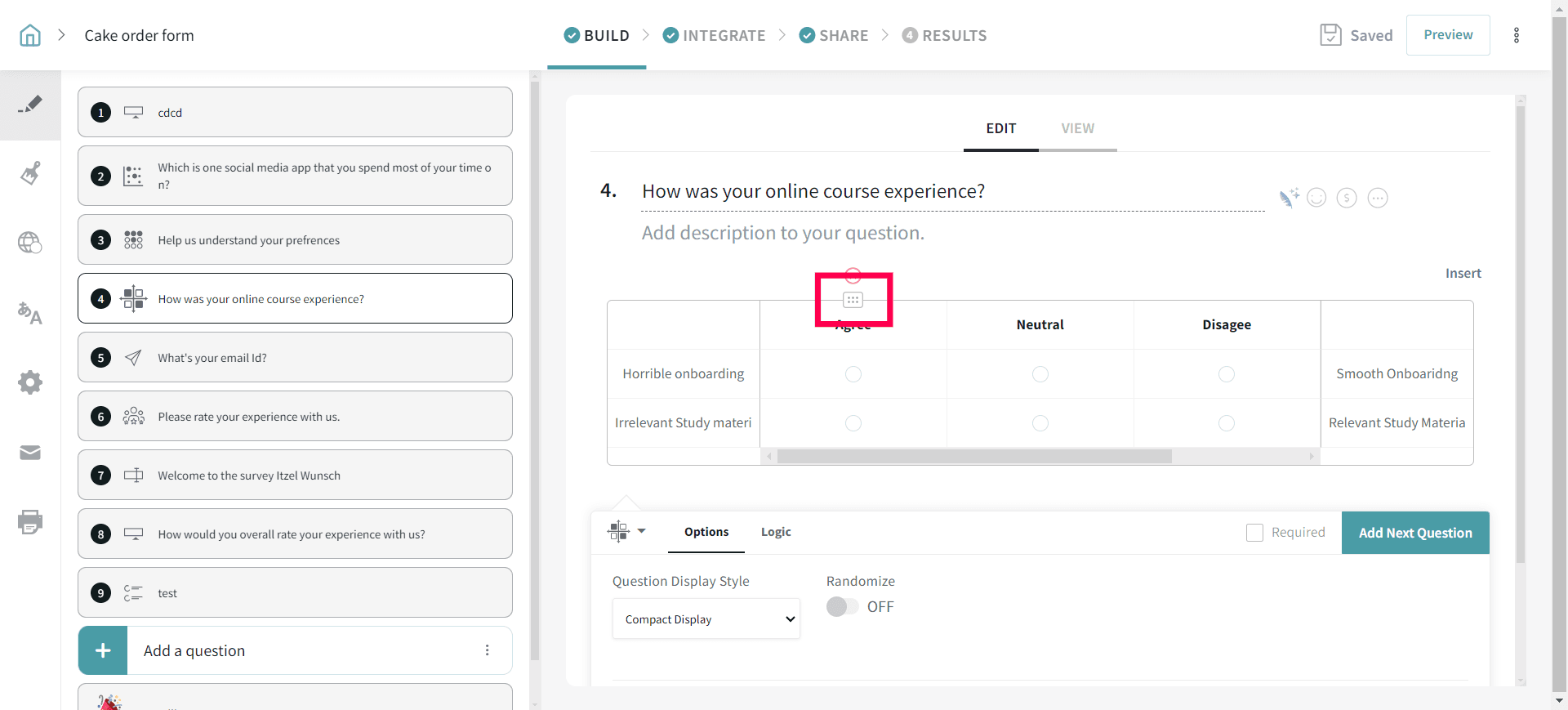Click the matrix table horizontal scrollbar
The width and height of the screenshot is (1568, 710).
[973, 457]
